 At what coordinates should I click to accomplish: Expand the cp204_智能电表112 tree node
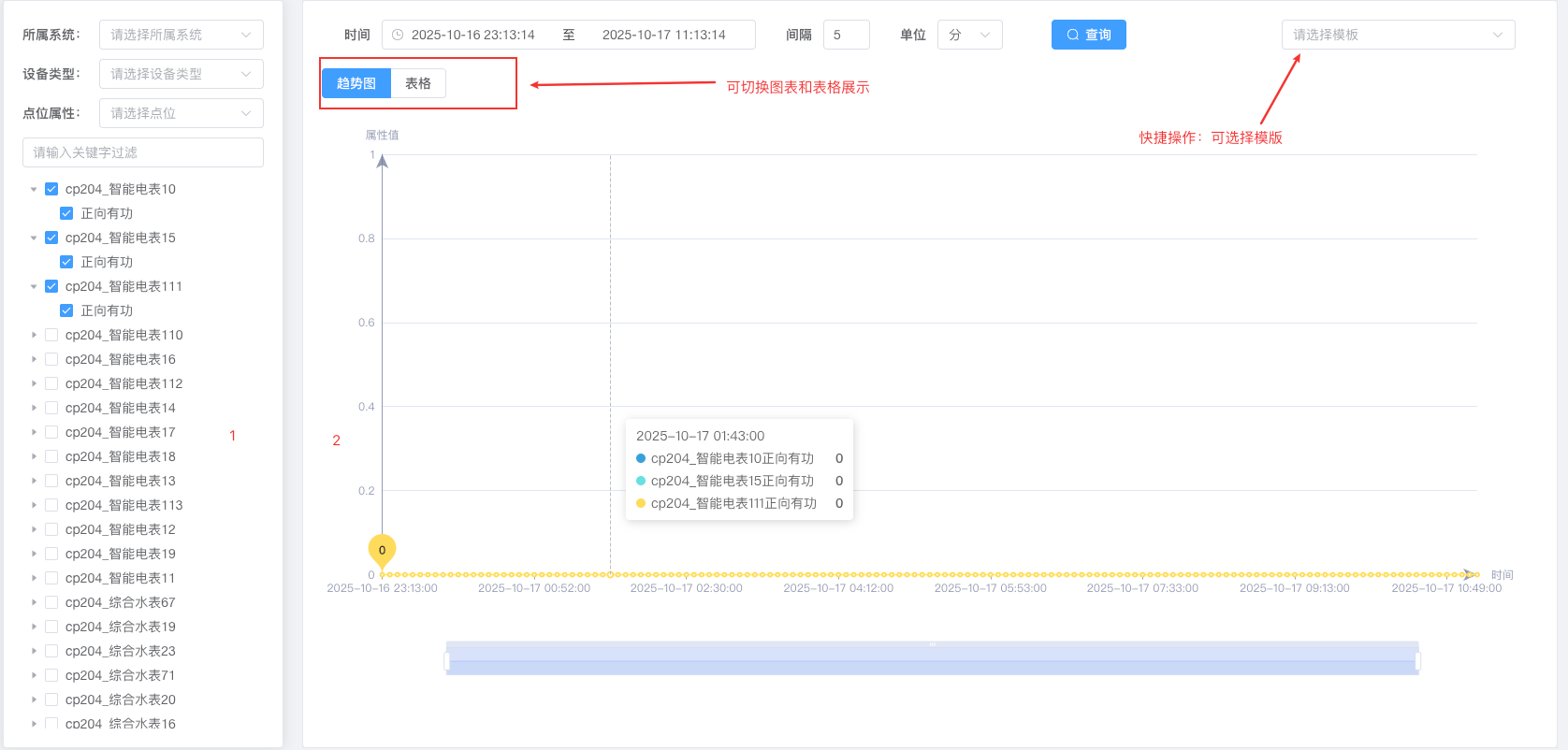(x=34, y=383)
